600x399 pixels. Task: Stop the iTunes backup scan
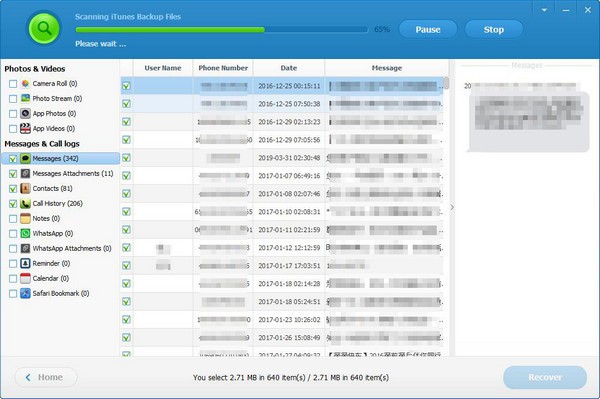tap(494, 29)
